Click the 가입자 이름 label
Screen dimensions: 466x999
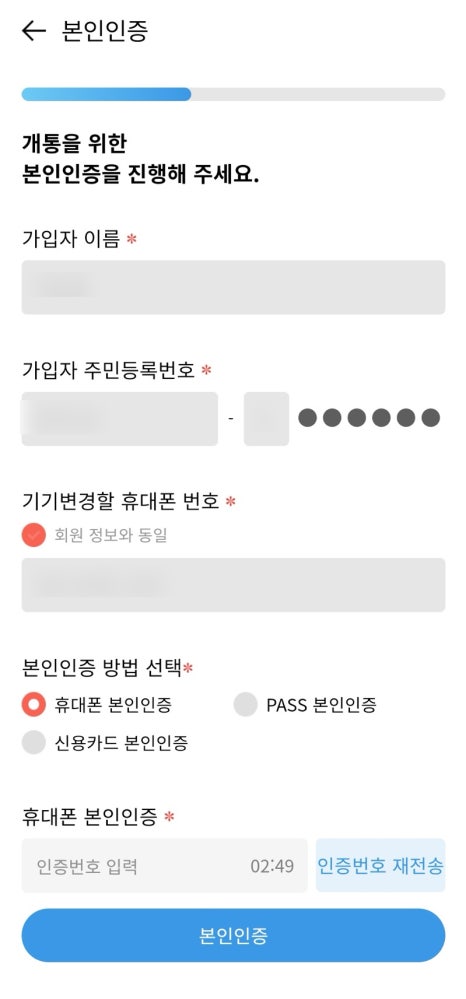(71, 239)
